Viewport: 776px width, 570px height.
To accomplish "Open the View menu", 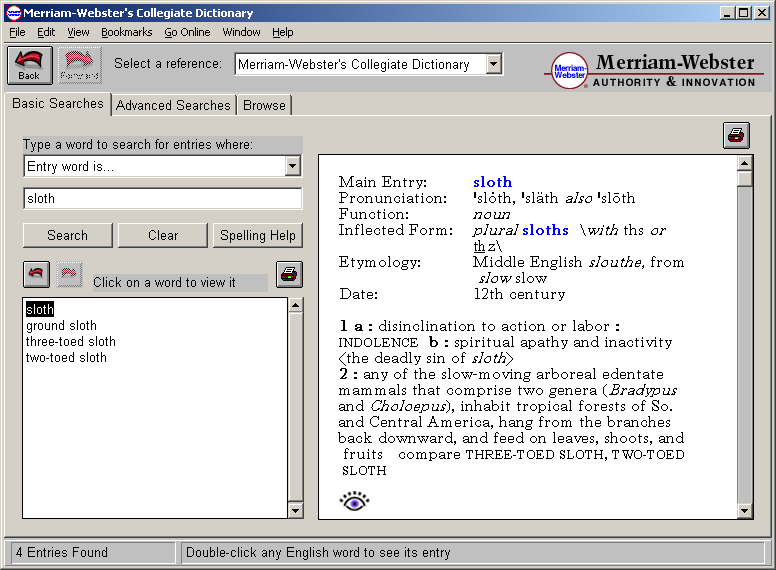I will click(78, 32).
